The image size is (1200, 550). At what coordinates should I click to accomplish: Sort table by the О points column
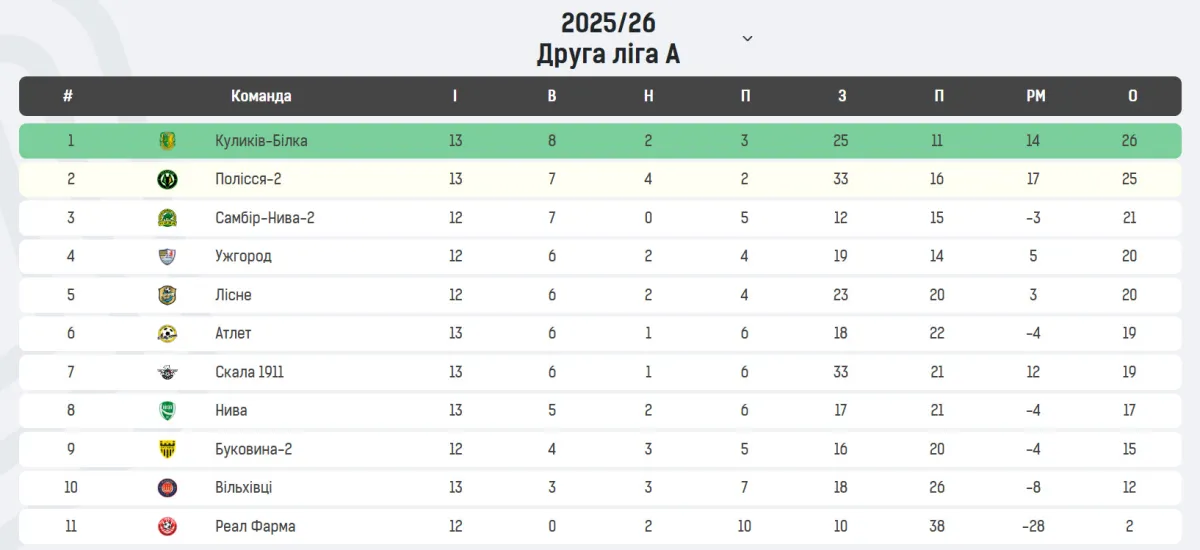tap(1132, 96)
